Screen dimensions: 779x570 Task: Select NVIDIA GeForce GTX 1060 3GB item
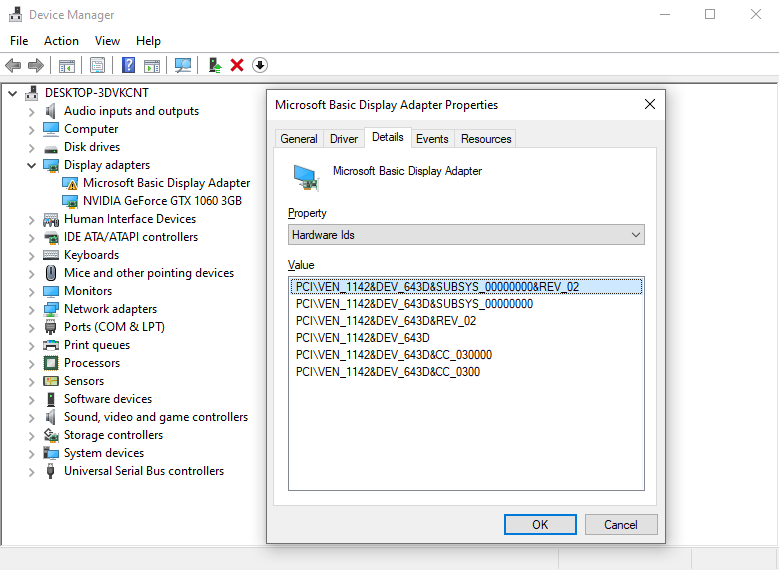tap(162, 201)
